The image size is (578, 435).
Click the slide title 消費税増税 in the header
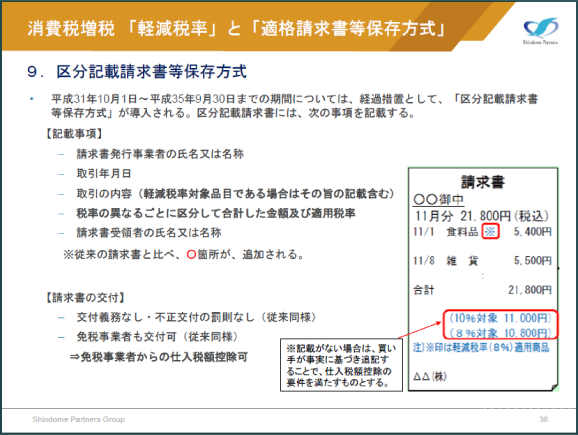pos(71,28)
